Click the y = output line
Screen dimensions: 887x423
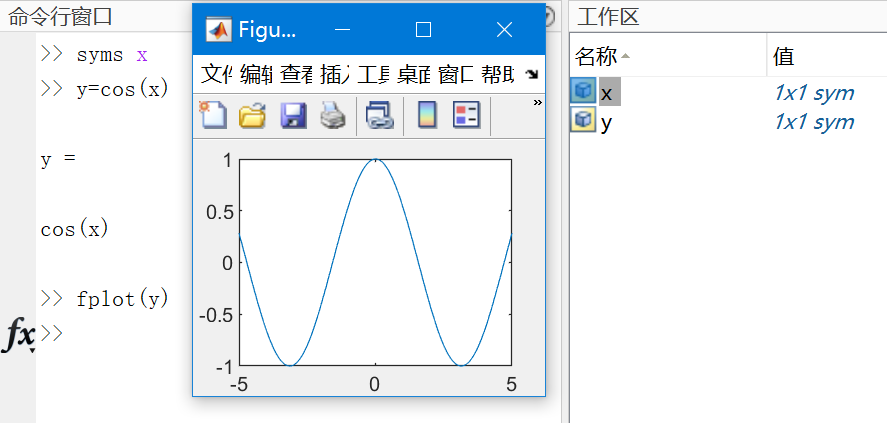point(58,159)
